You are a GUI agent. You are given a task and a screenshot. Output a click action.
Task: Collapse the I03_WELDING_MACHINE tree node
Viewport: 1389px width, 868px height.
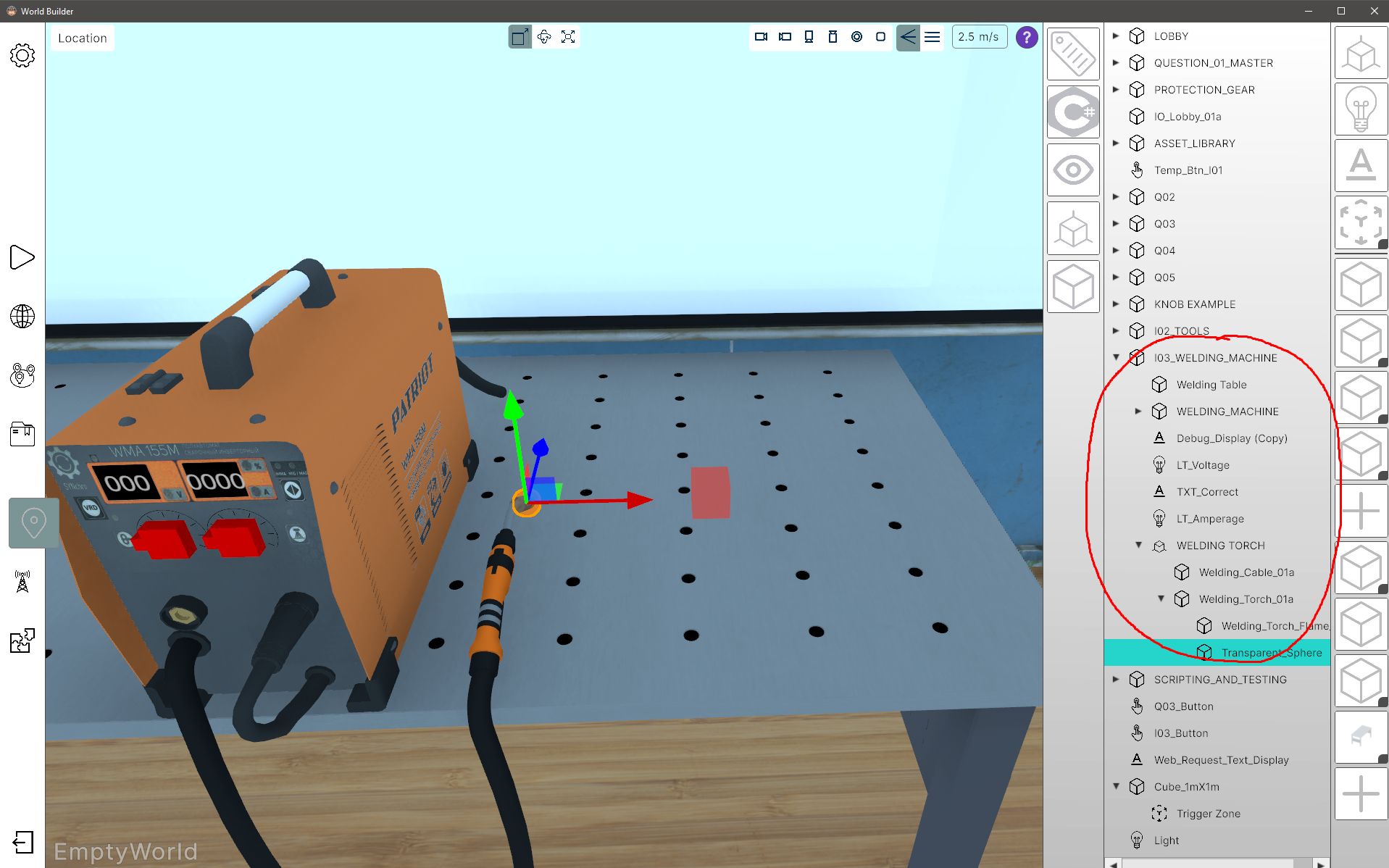1116,357
